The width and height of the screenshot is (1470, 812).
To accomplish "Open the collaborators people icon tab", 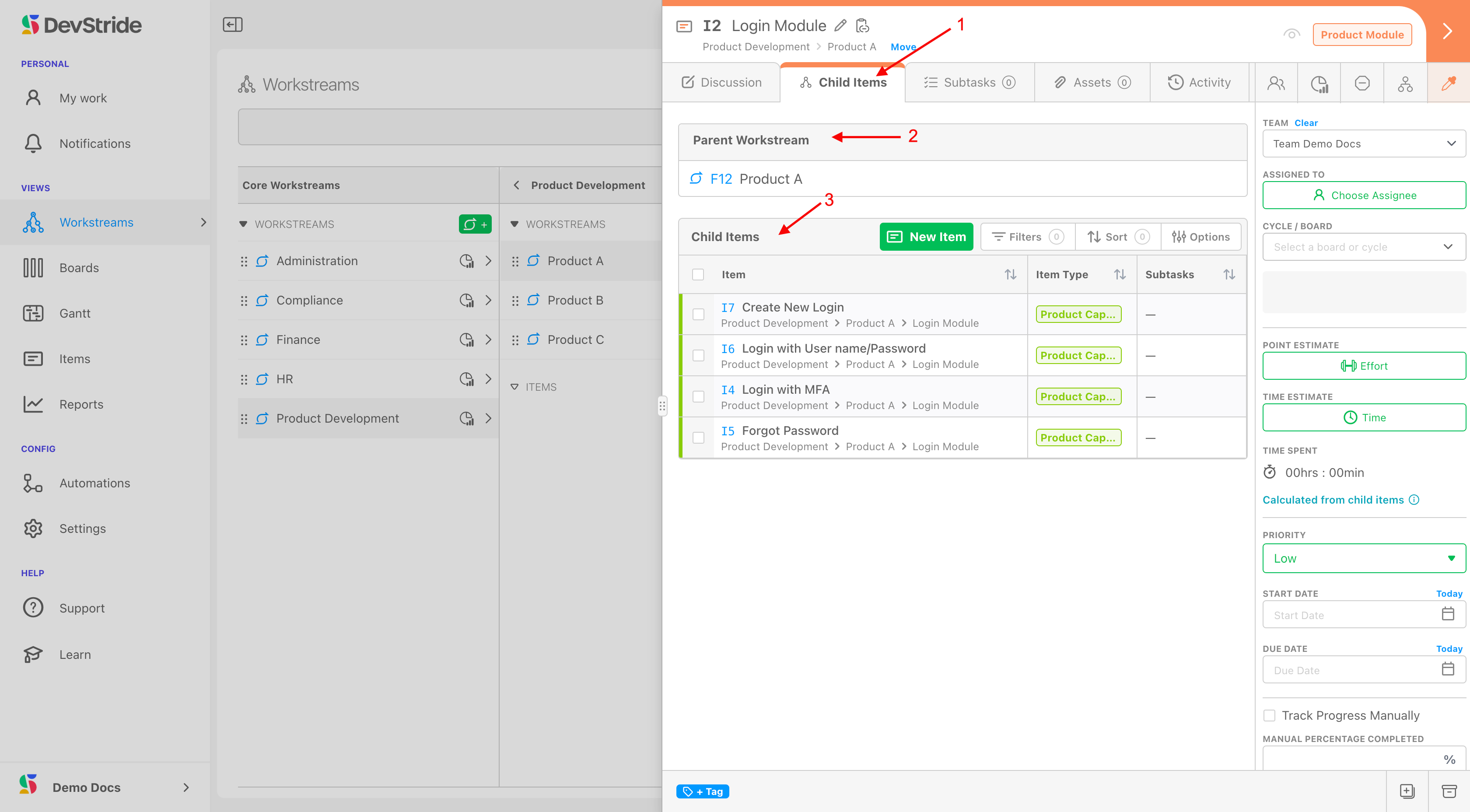I will [x=1275, y=83].
